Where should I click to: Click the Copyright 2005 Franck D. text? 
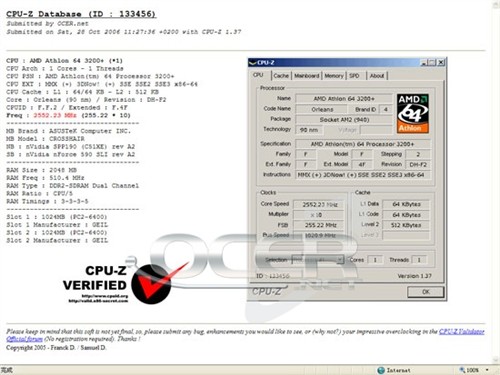[x=56, y=348]
